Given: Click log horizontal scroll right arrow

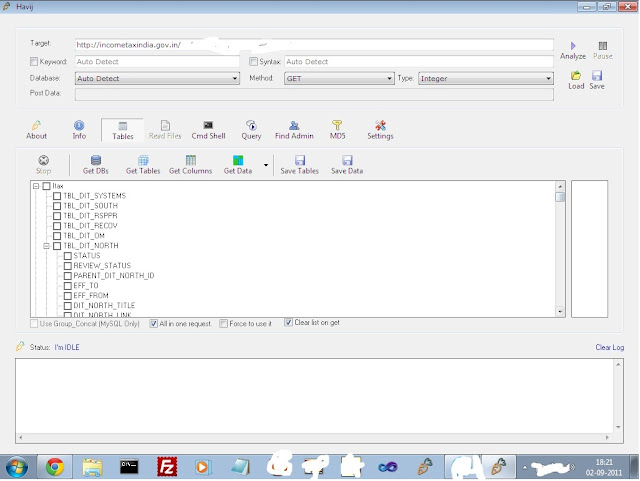Looking at the screenshot, I should [x=607, y=438].
